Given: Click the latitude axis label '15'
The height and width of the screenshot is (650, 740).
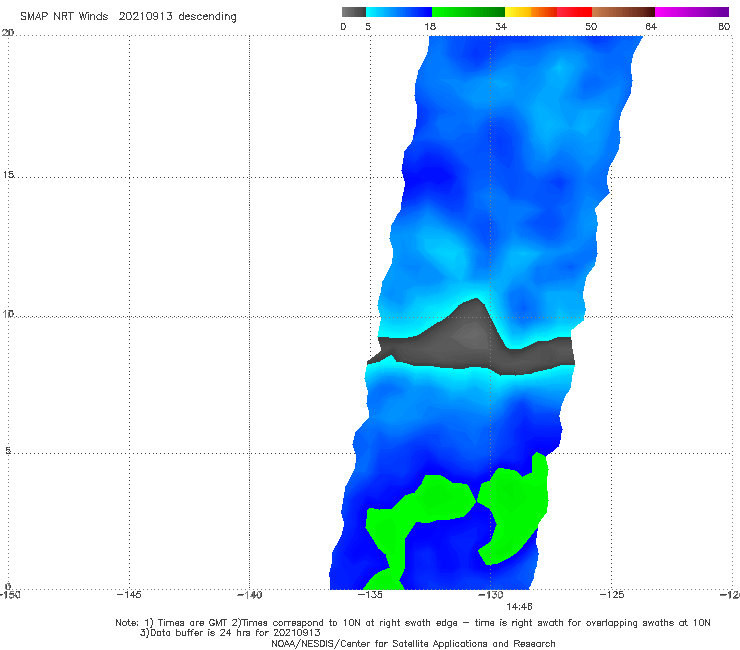Looking at the screenshot, I should [x=8, y=175].
